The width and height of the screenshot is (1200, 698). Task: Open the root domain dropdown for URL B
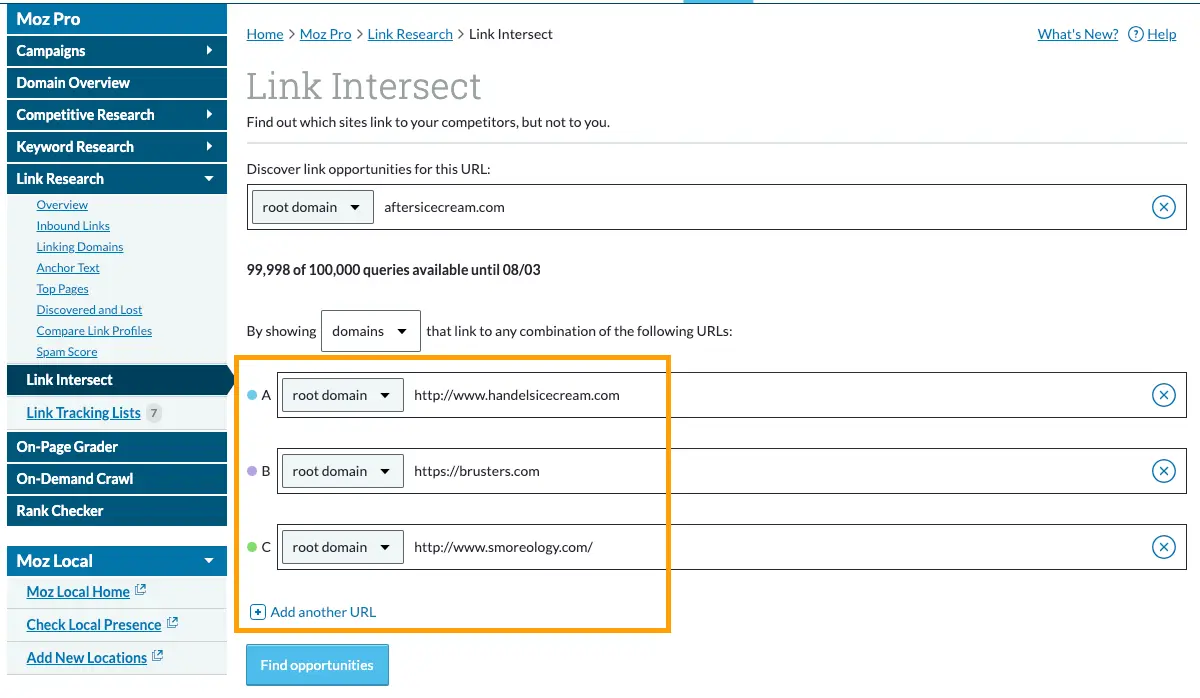pyautogui.click(x=342, y=470)
